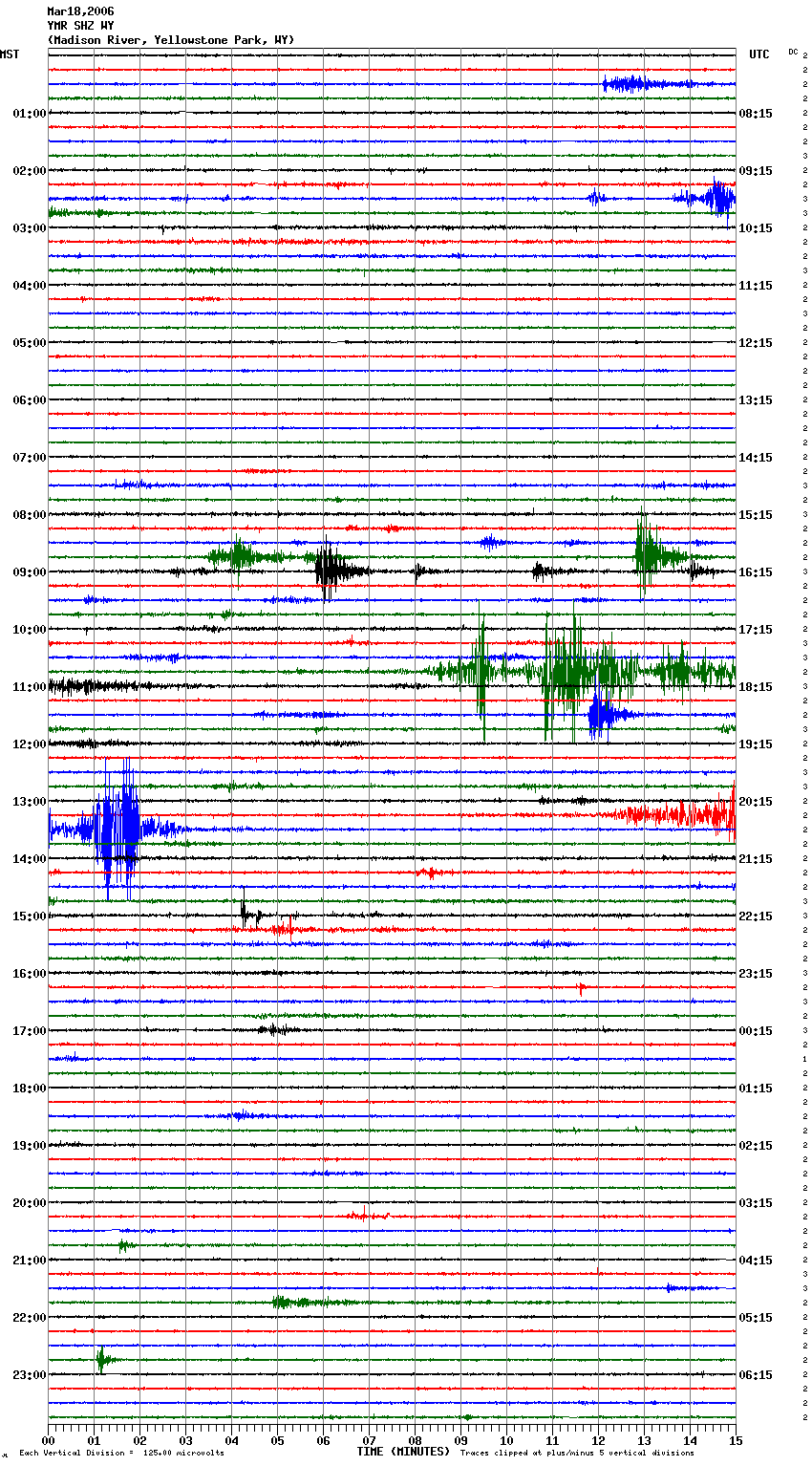Click the 04:15 UTC time label
812x1466 pixels.
[x=756, y=1261]
